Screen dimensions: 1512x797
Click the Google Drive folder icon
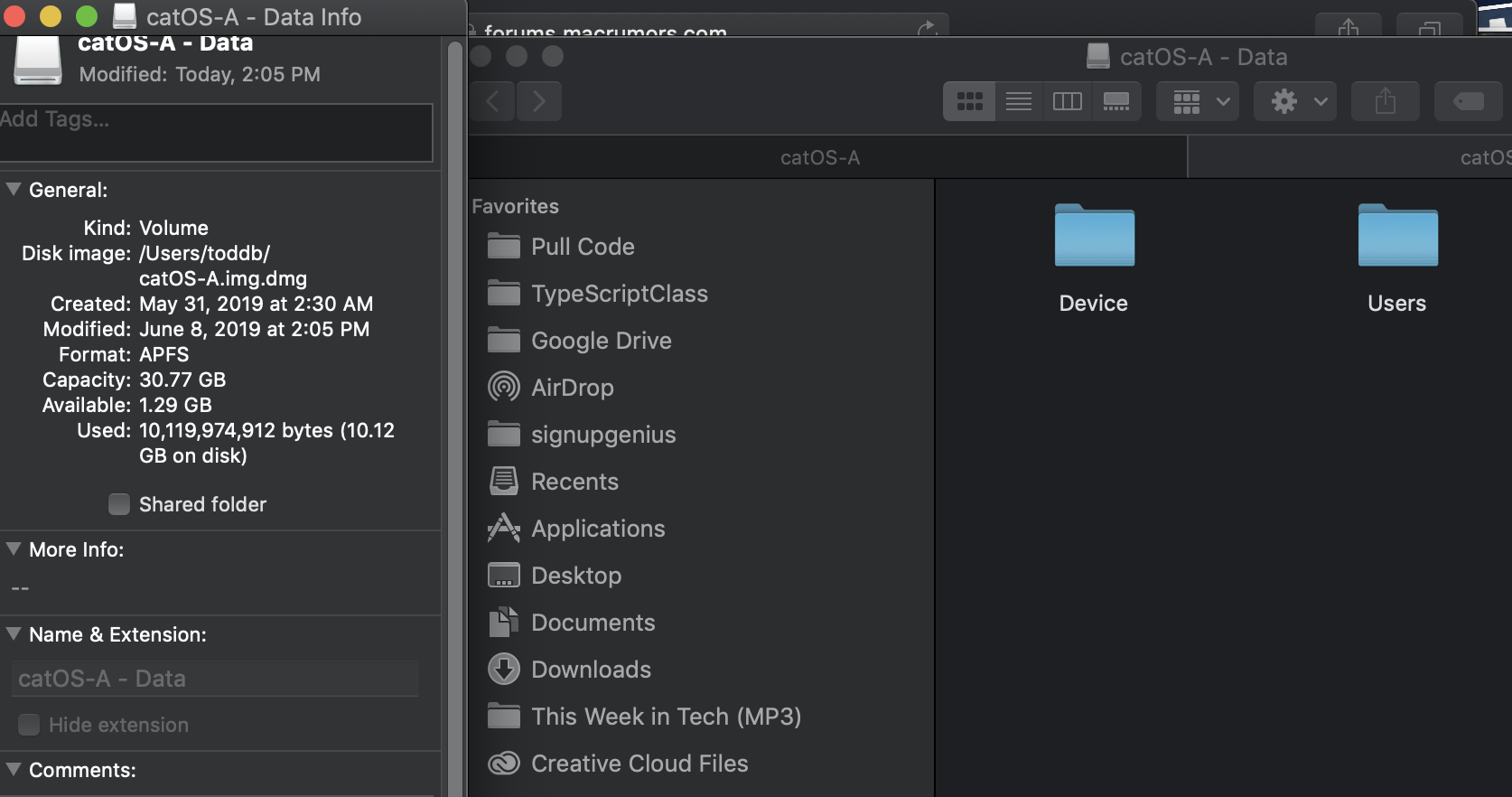(x=504, y=340)
